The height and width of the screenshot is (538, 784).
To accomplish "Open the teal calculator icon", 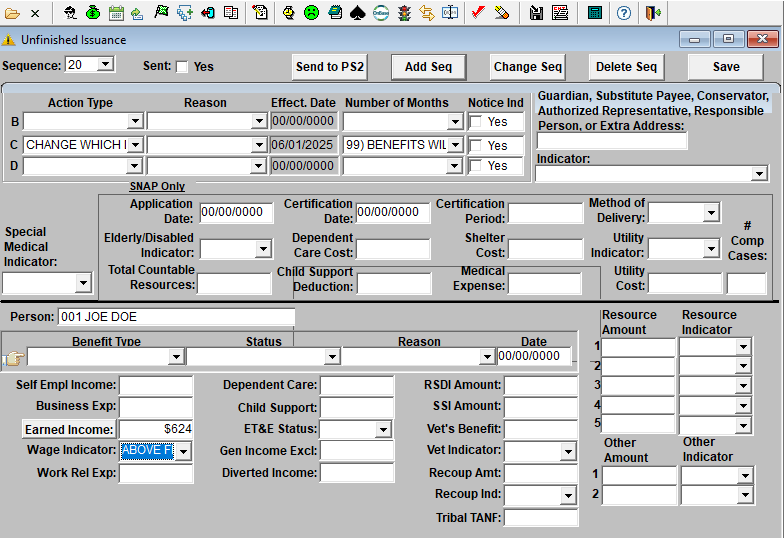I will (x=594, y=12).
